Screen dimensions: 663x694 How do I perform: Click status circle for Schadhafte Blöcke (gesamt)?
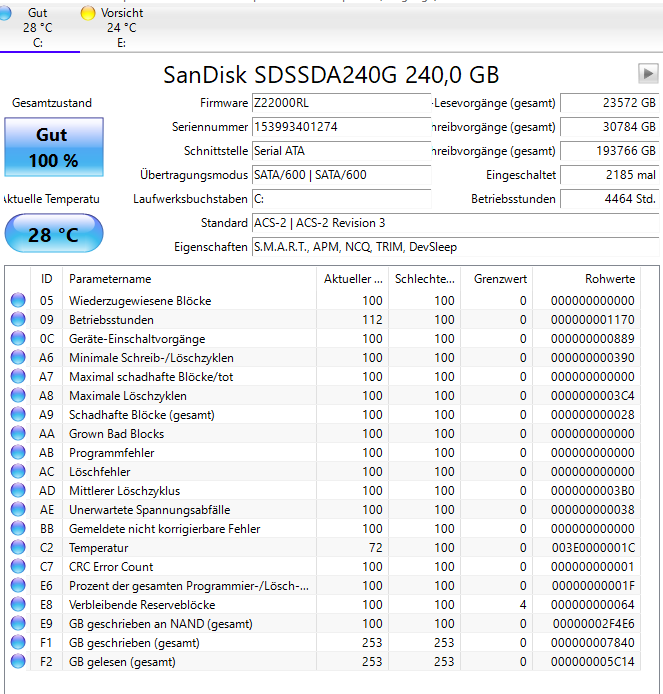[x=18, y=414]
